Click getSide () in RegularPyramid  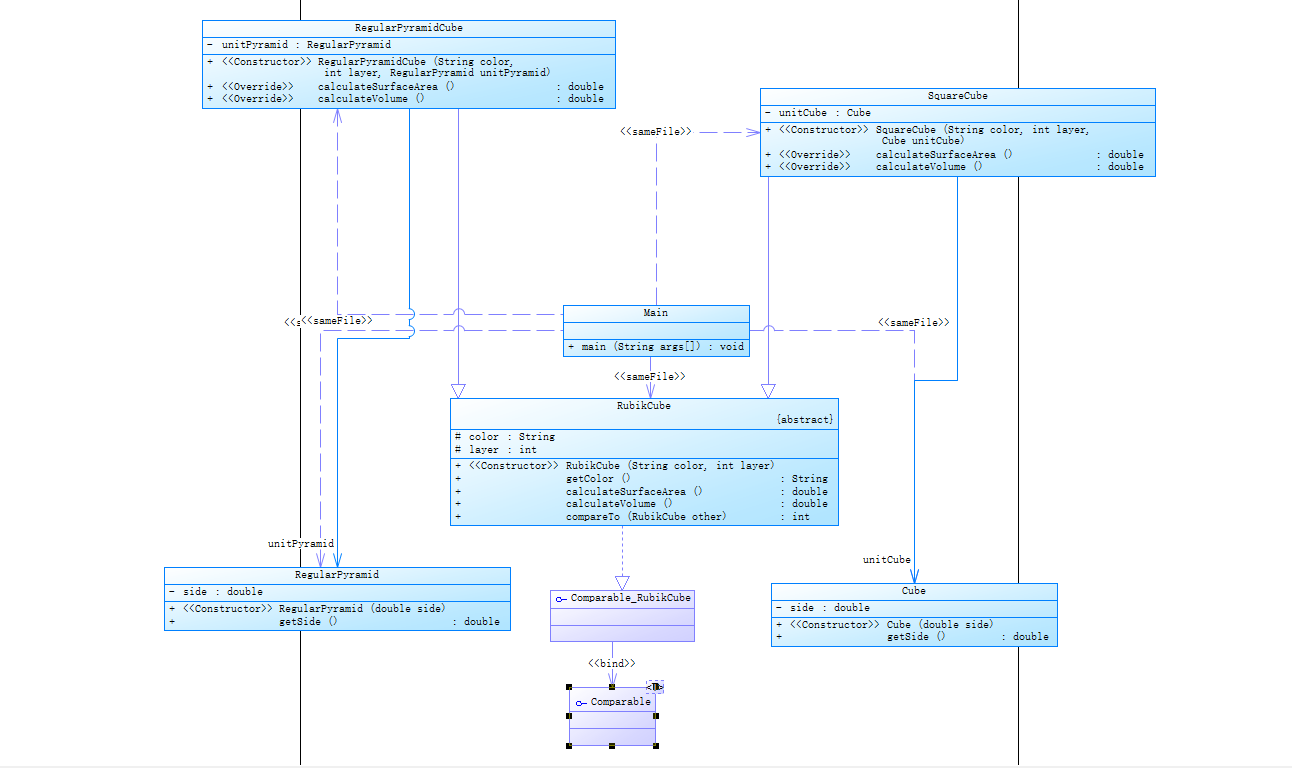pos(334,621)
